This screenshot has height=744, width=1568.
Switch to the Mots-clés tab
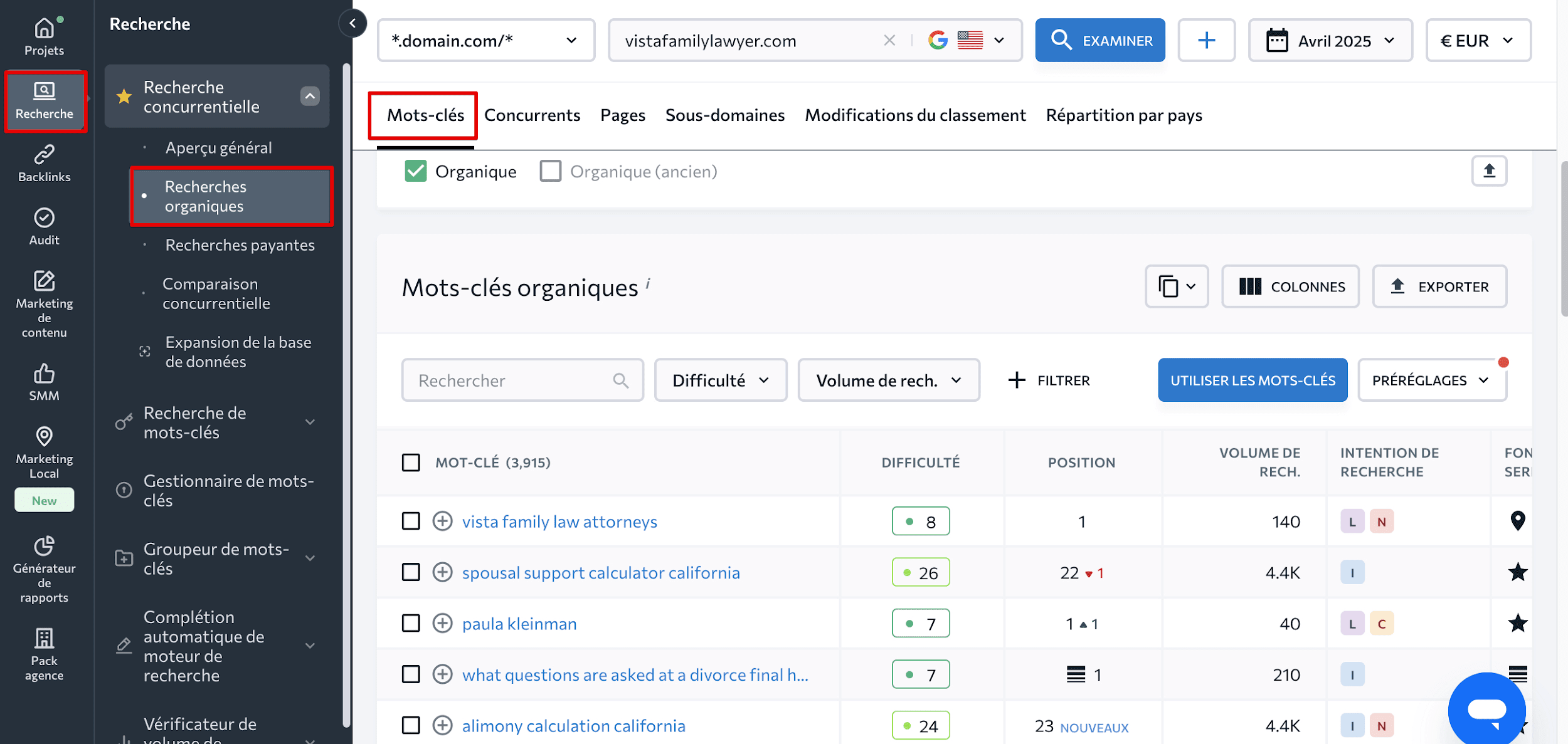tap(425, 115)
